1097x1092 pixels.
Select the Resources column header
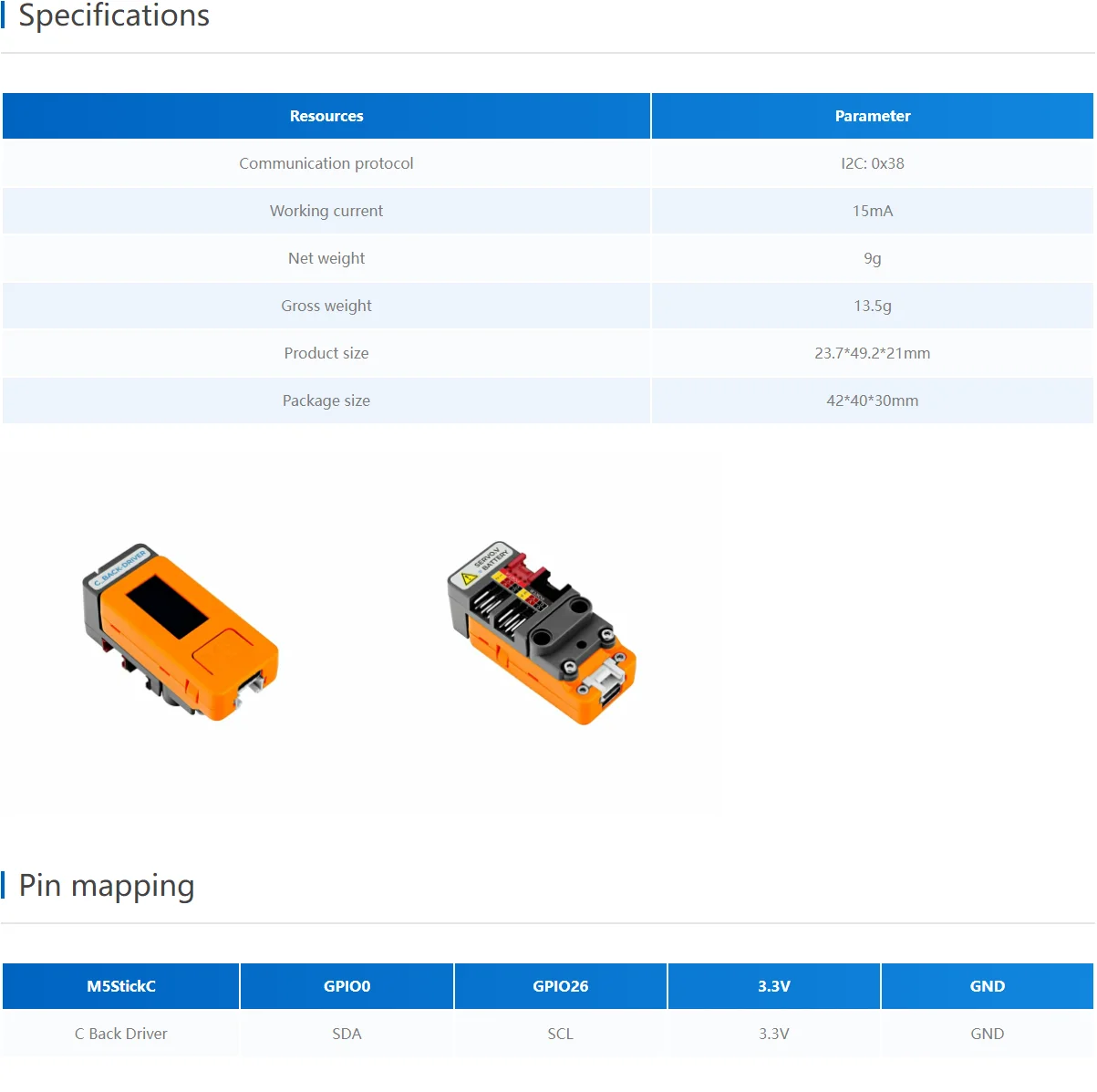coord(326,116)
